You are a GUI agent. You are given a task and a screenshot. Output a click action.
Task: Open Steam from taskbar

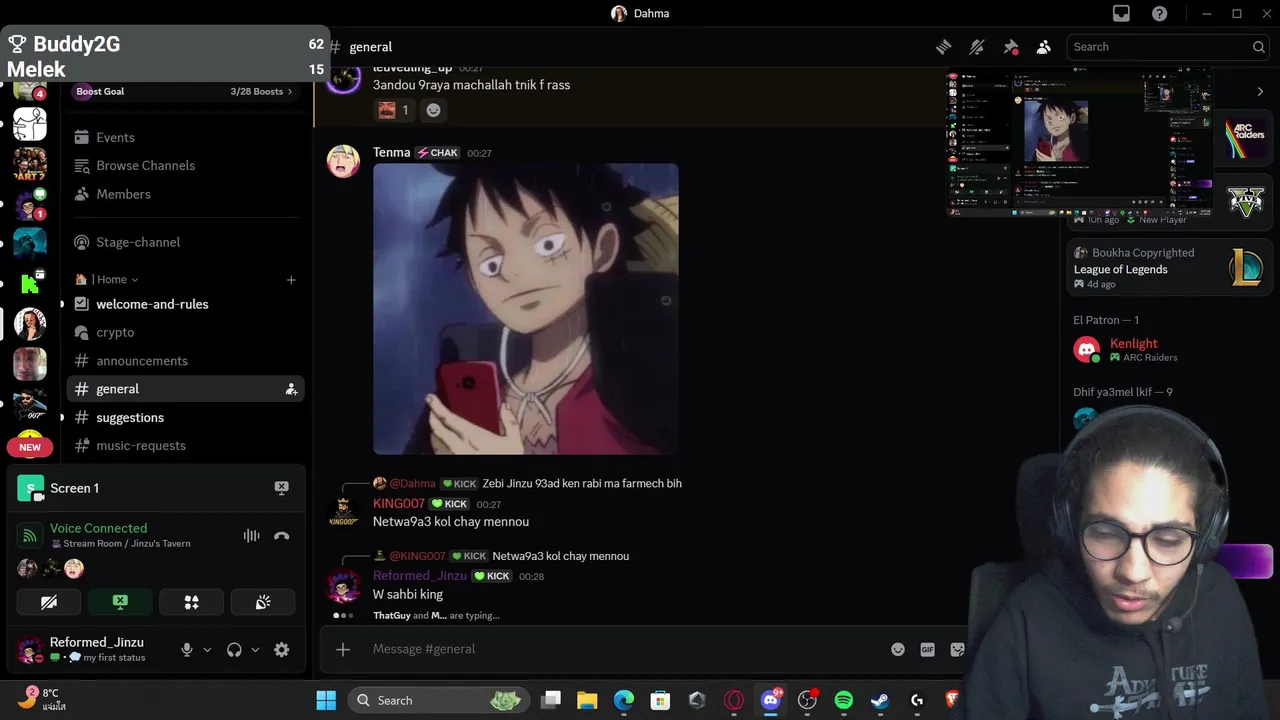(880, 700)
